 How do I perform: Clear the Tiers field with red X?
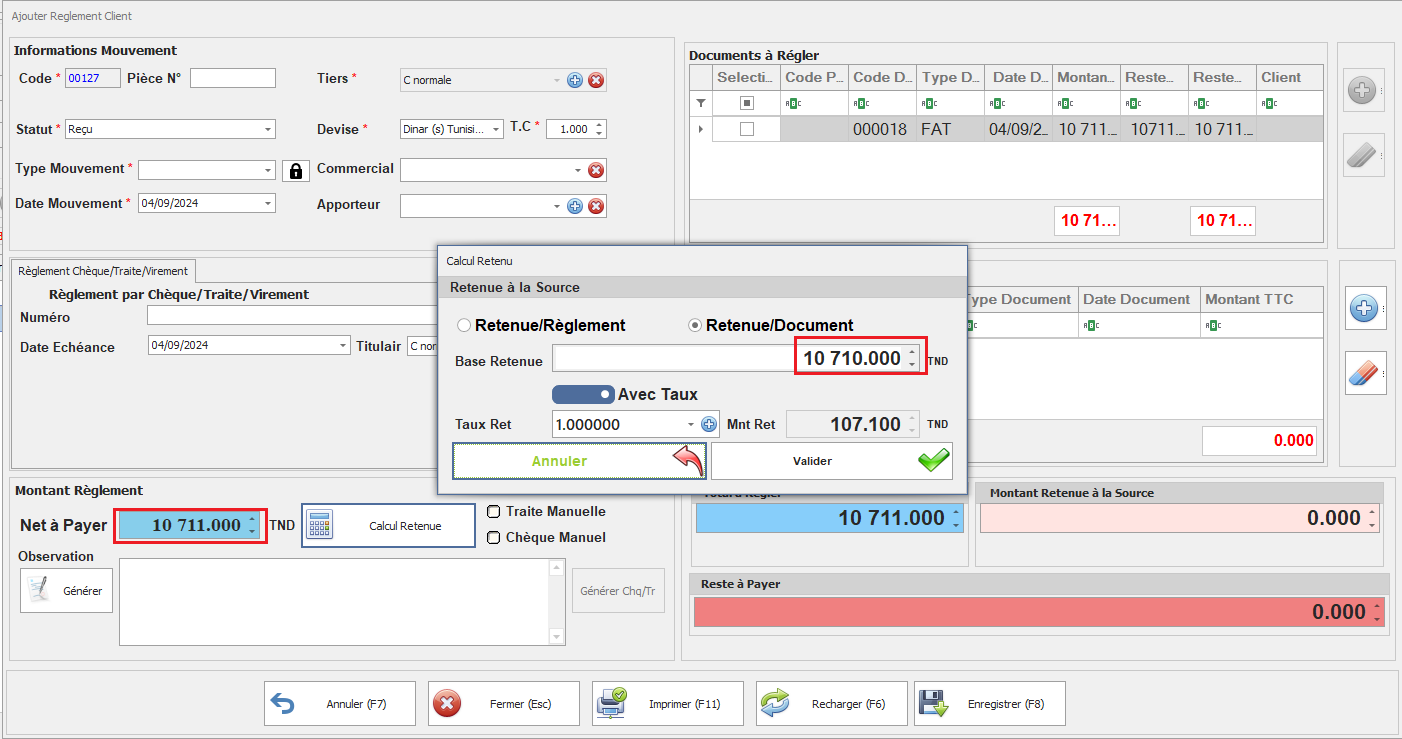(596, 80)
